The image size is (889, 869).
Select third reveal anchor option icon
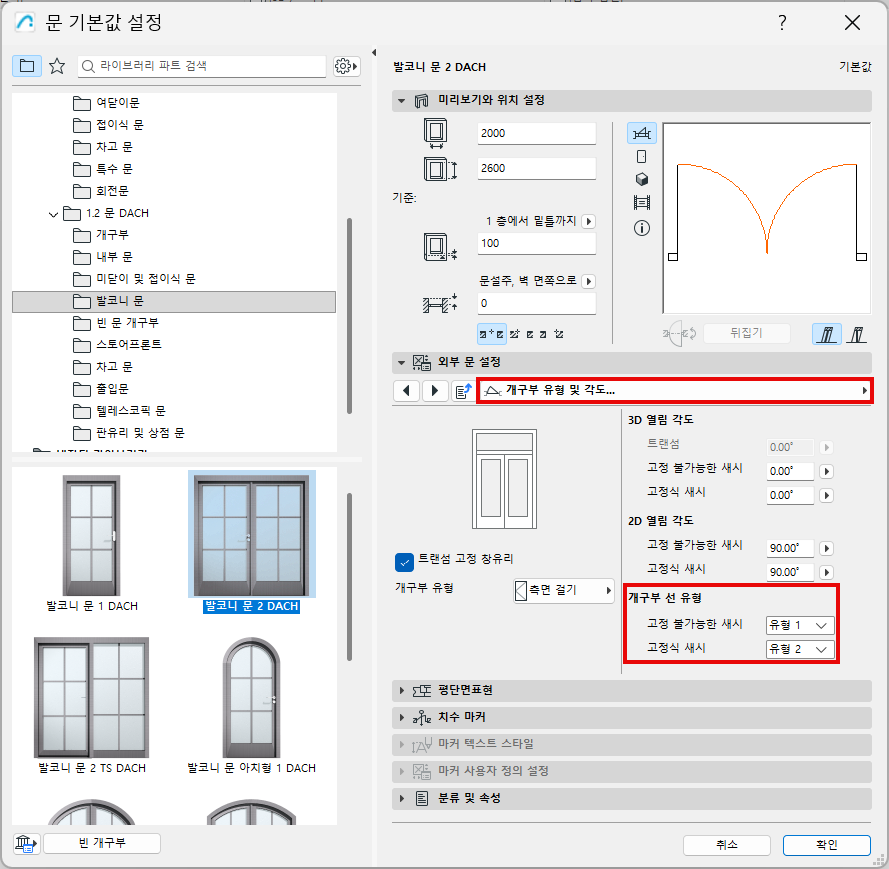pos(530,334)
